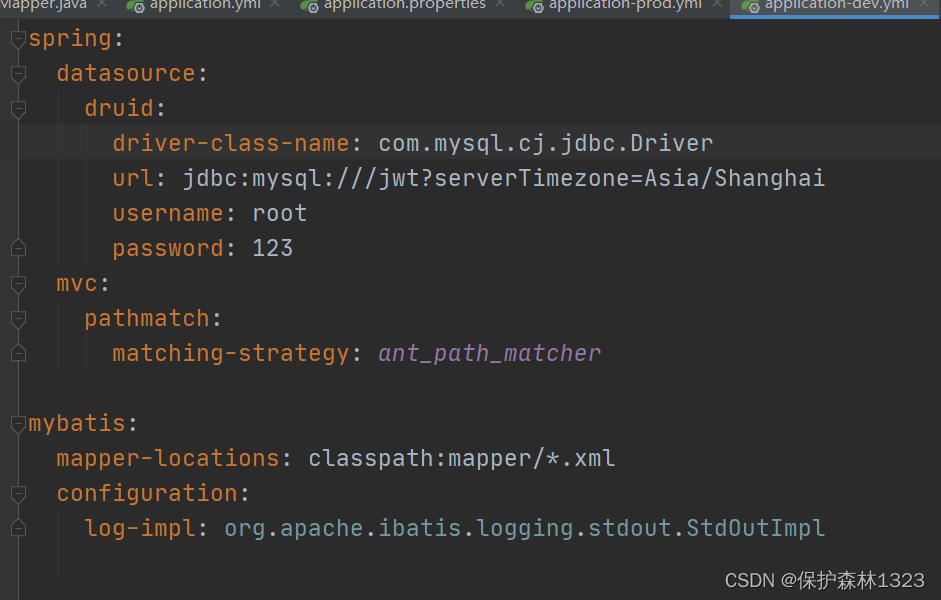Collapse the datasource block via its gutter arrow
The image size is (941, 600).
(x=18, y=72)
